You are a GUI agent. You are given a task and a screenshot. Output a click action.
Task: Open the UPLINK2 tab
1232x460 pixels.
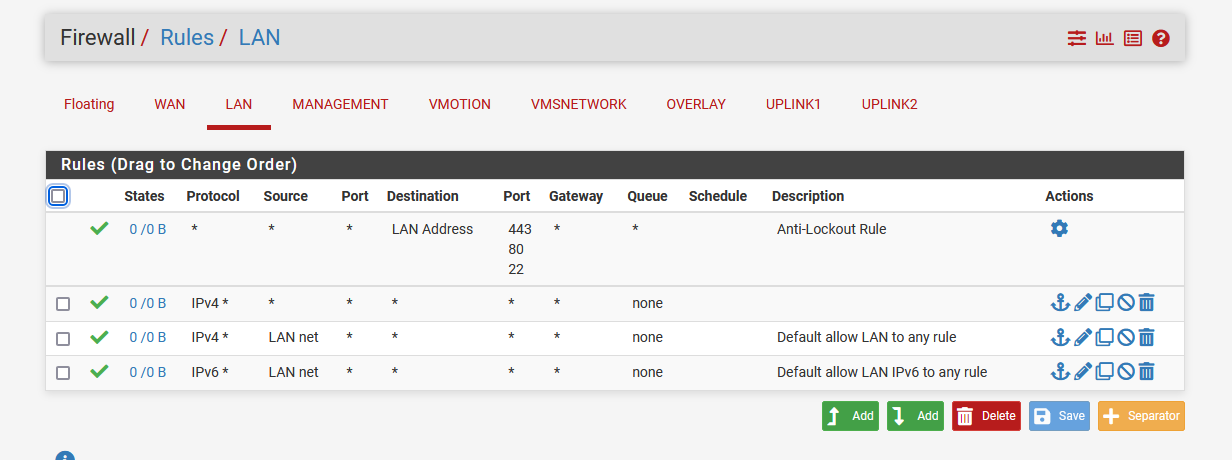pyautogui.click(x=890, y=104)
